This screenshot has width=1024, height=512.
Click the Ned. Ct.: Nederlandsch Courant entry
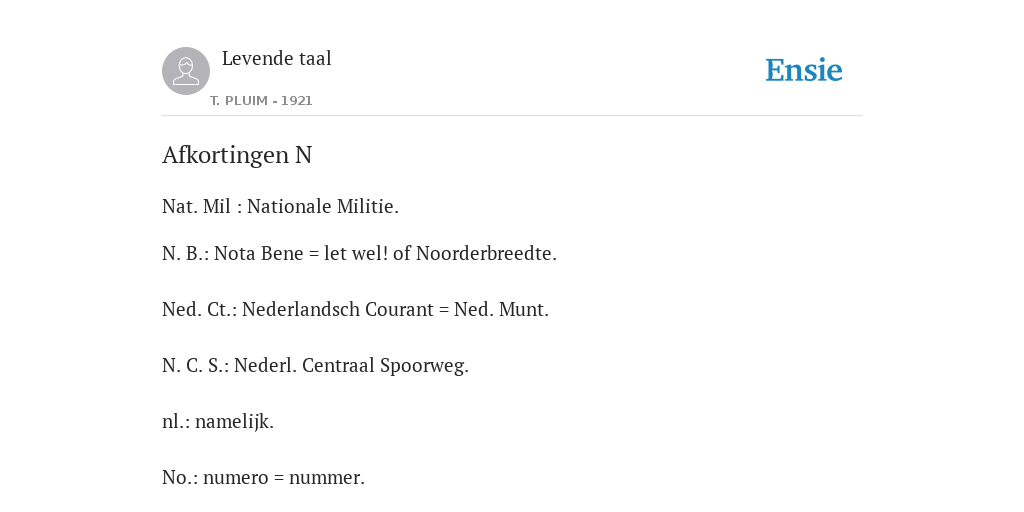[x=355, y=310]
